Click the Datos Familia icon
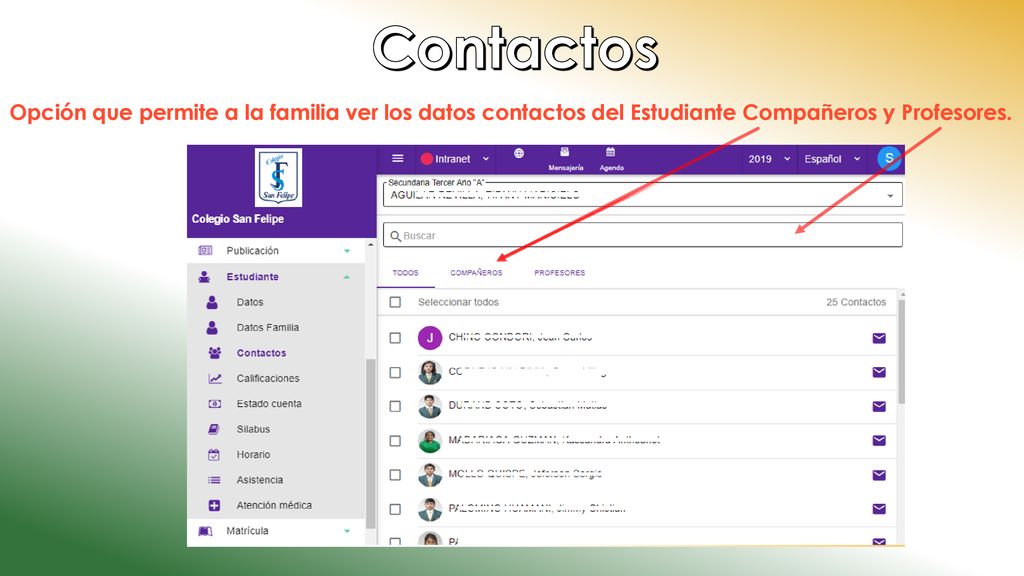 point(212,328)
